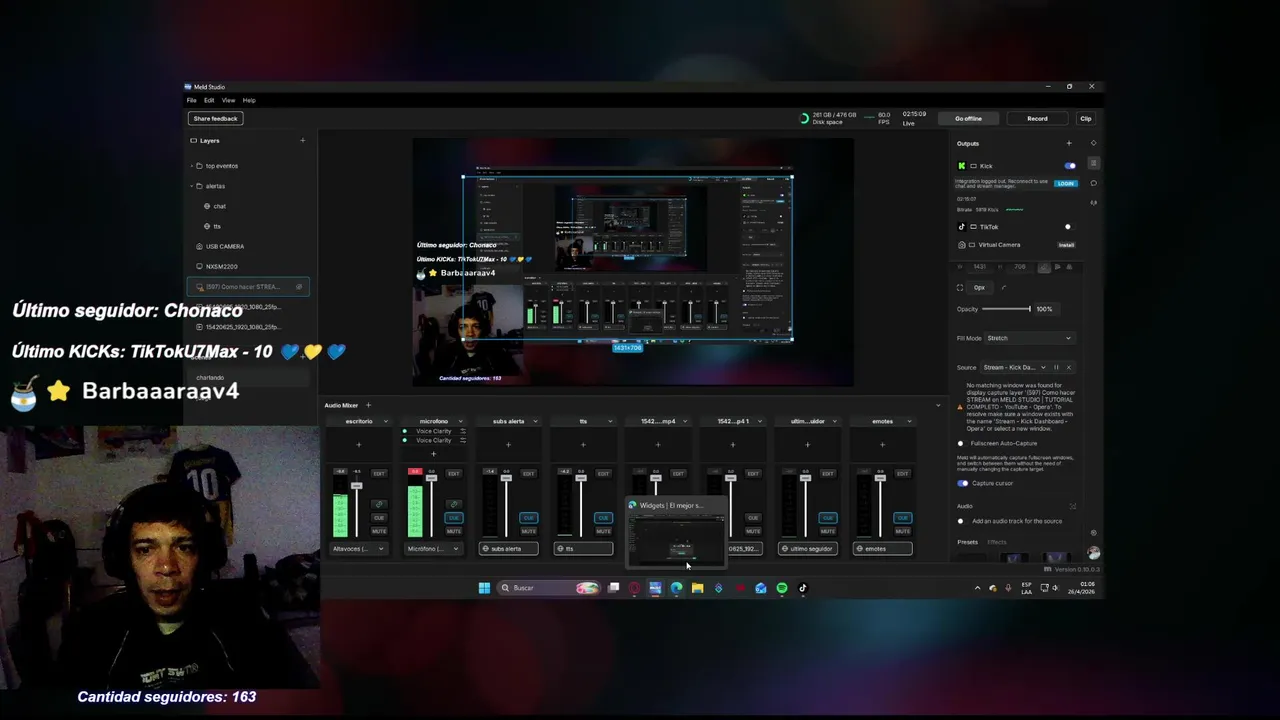The height and width of the screenshot is (720, 1280).
Task: Disable the Kick output toggle
Action: pyautogui.click(x=1070, y=166)
